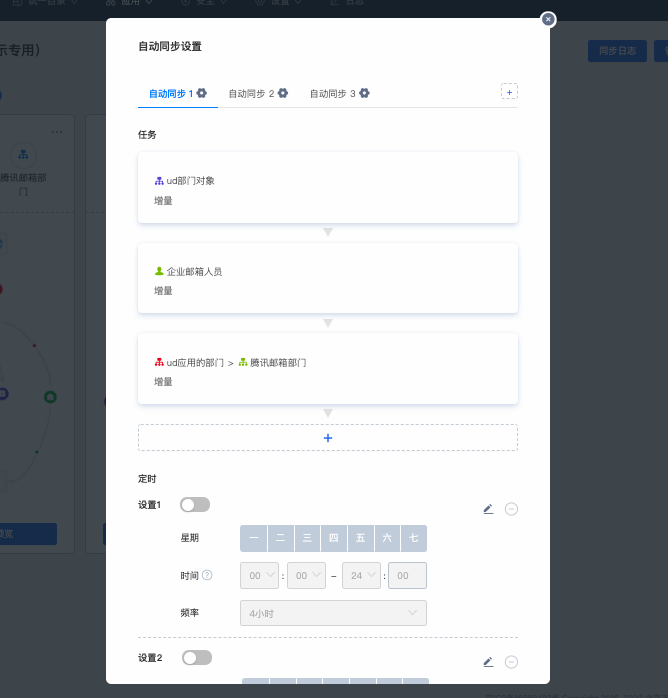Open gear settings for 自动同步 1
668x698 pixels.
pyautogui.click(x=202, y=93)
